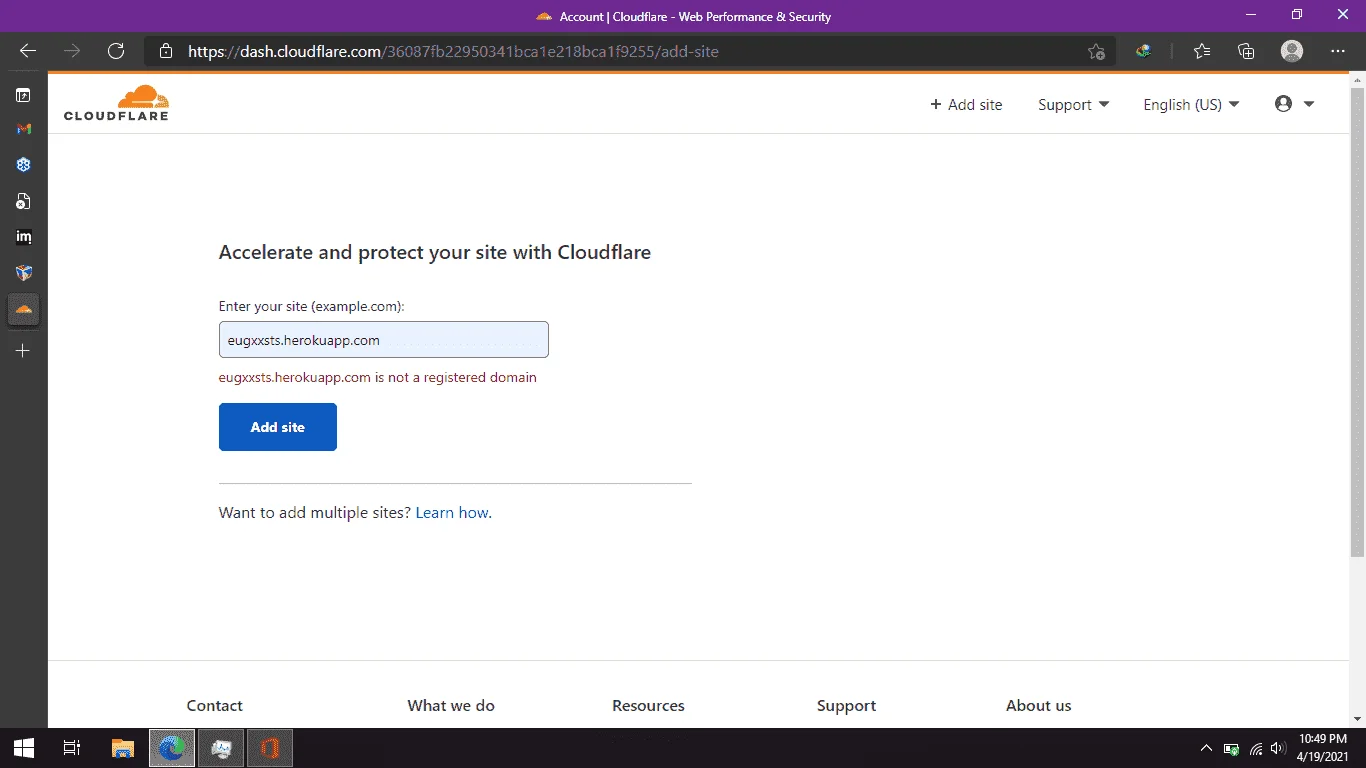This screenshot has height=768, width=1366.
Task: Restore down the Edge browser window
Action: 1297,15
